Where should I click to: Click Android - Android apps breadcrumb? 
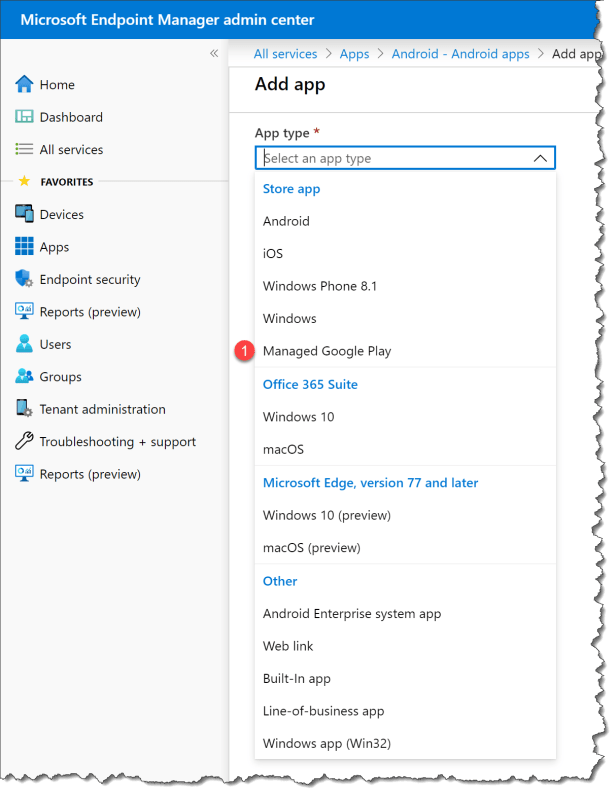[x=460, y=54]
